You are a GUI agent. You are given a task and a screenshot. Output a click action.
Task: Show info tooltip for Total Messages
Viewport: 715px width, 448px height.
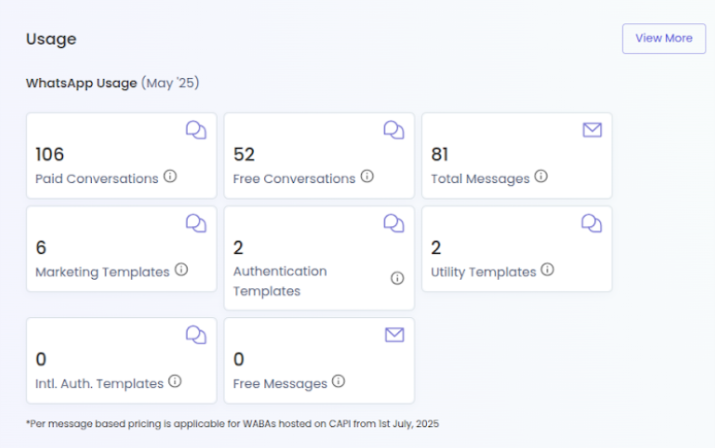pos(541,176)
